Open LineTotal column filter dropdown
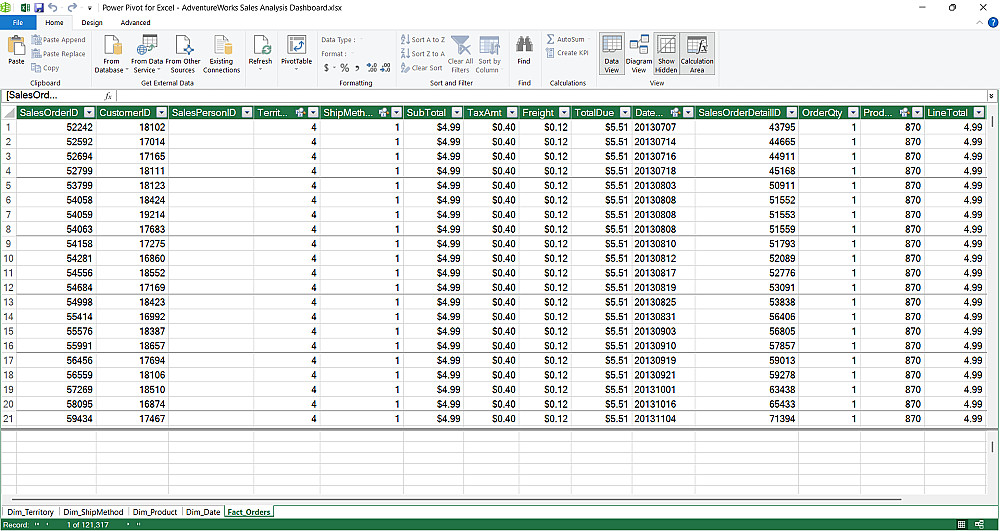The height and width of the screenshot is (531, 1000). (x=980, y=113)
